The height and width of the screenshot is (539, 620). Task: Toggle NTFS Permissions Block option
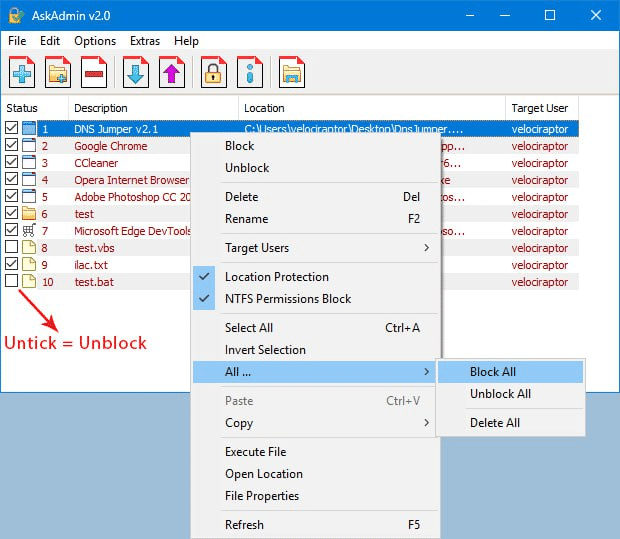tap(288, 299)
